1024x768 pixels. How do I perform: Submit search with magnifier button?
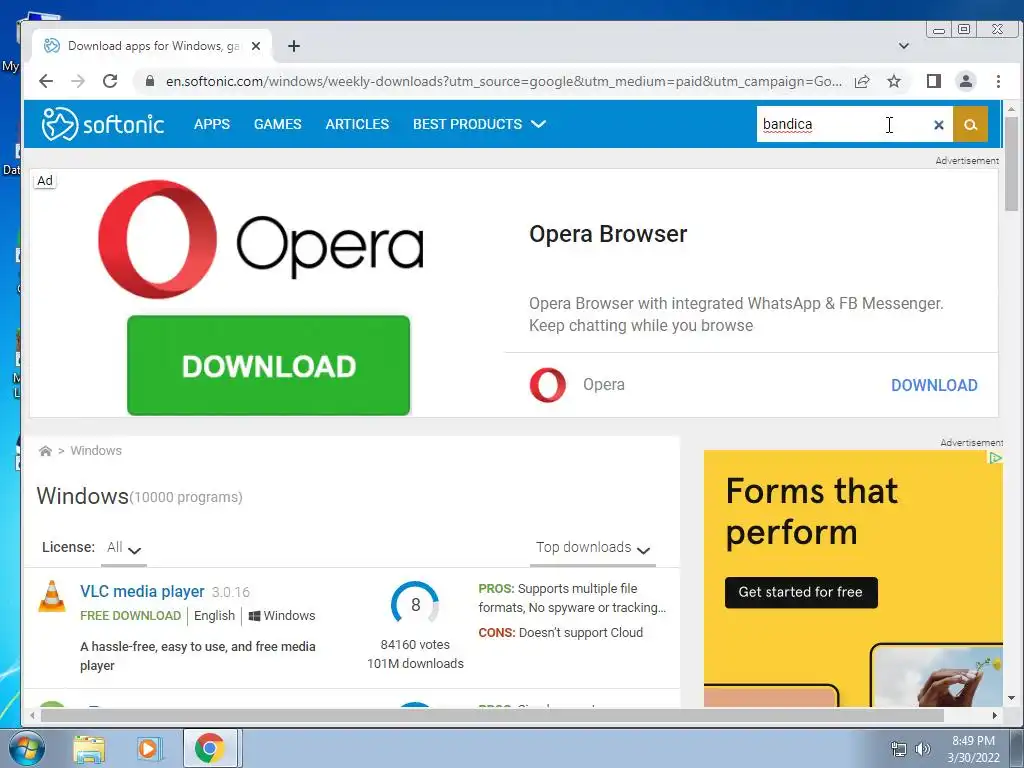pyautogui.click(x=970, y=124)
